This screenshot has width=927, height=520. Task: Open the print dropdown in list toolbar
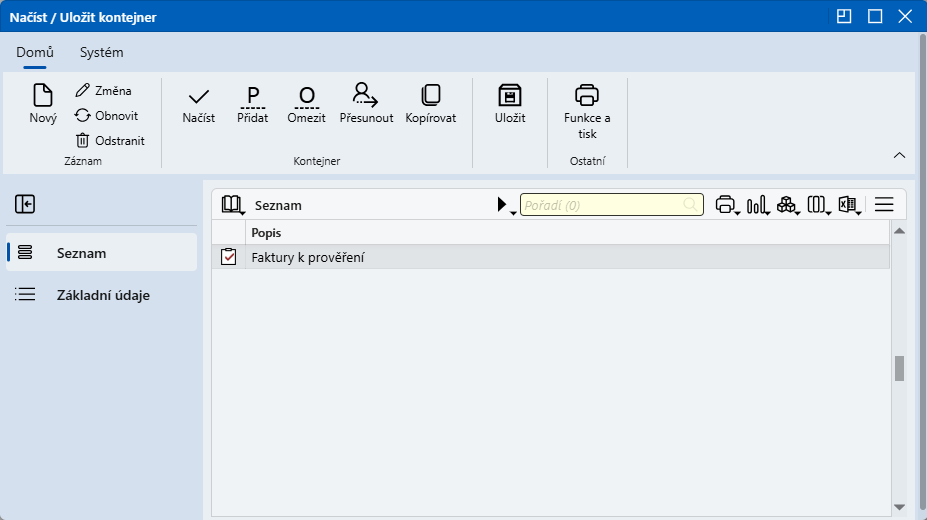[727, 205]
